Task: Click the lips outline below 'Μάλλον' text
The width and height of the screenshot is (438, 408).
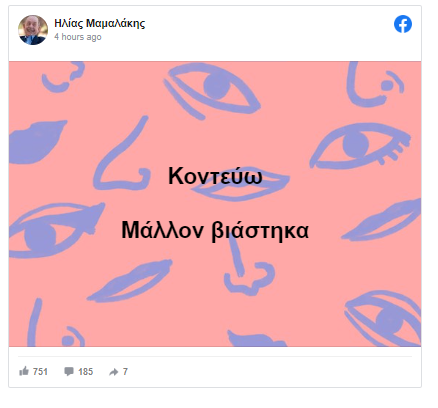Action: tap(130, 282)
